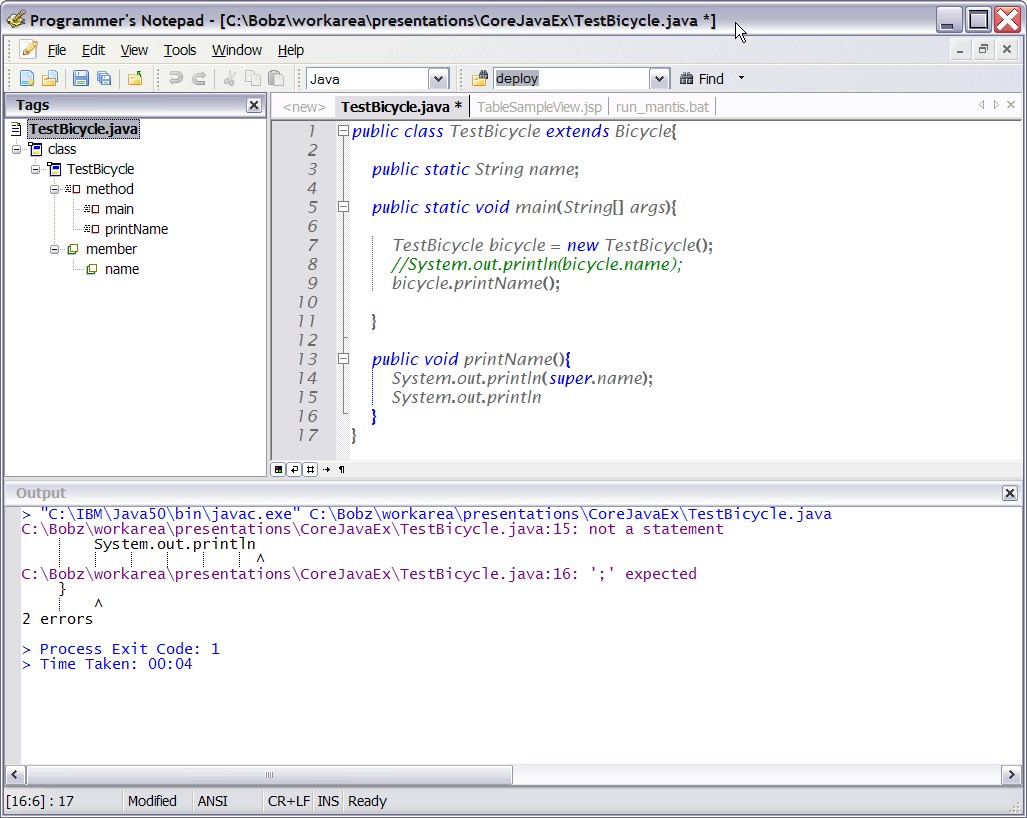Open the Tools menu

coord(179,50)
